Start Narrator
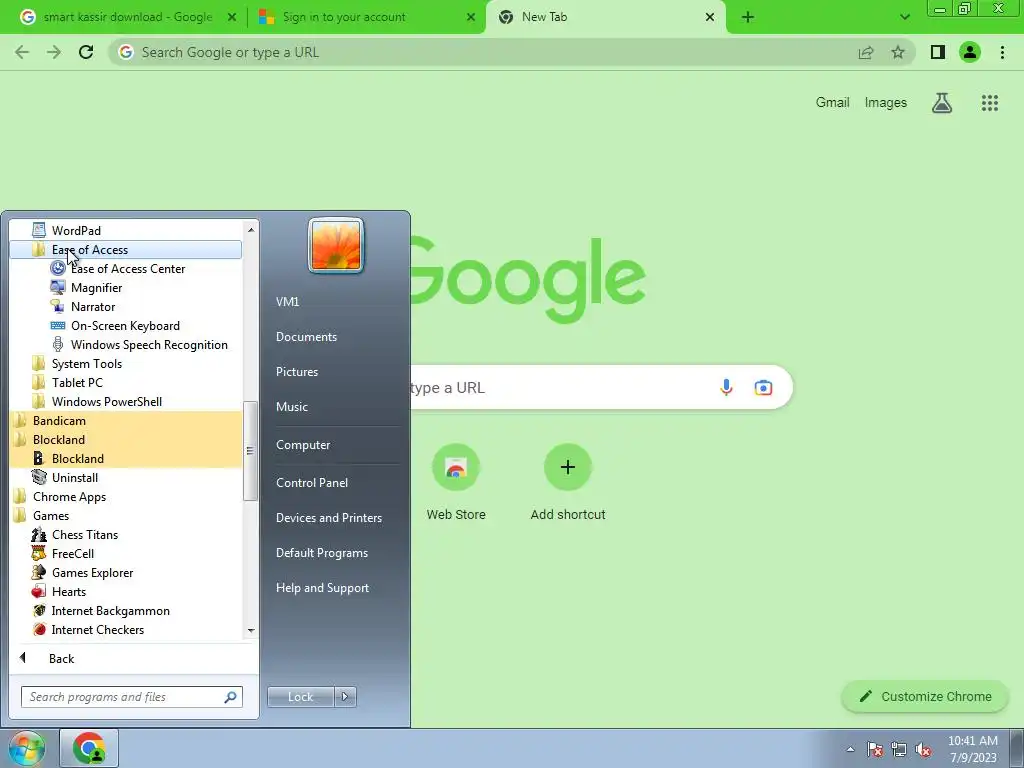 [93, 306]
